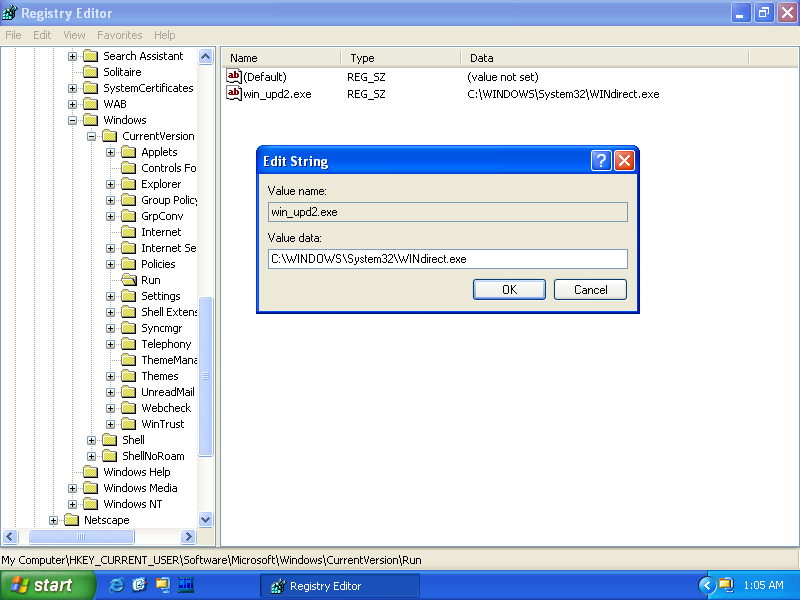
Task: Confirm Edit String with OK
Action: point(509,289)
